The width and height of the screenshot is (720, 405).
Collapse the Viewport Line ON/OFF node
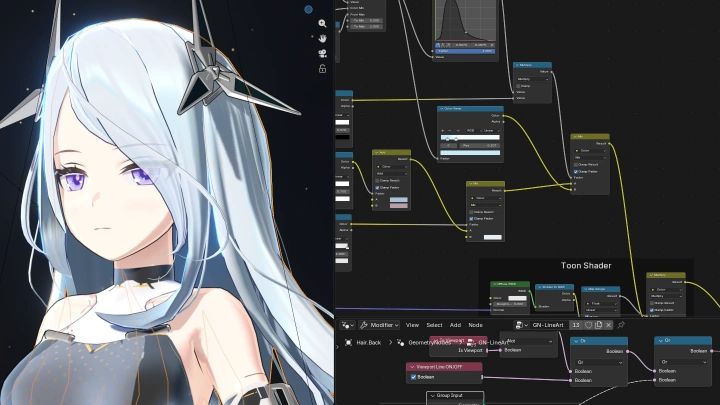(412, 367)
